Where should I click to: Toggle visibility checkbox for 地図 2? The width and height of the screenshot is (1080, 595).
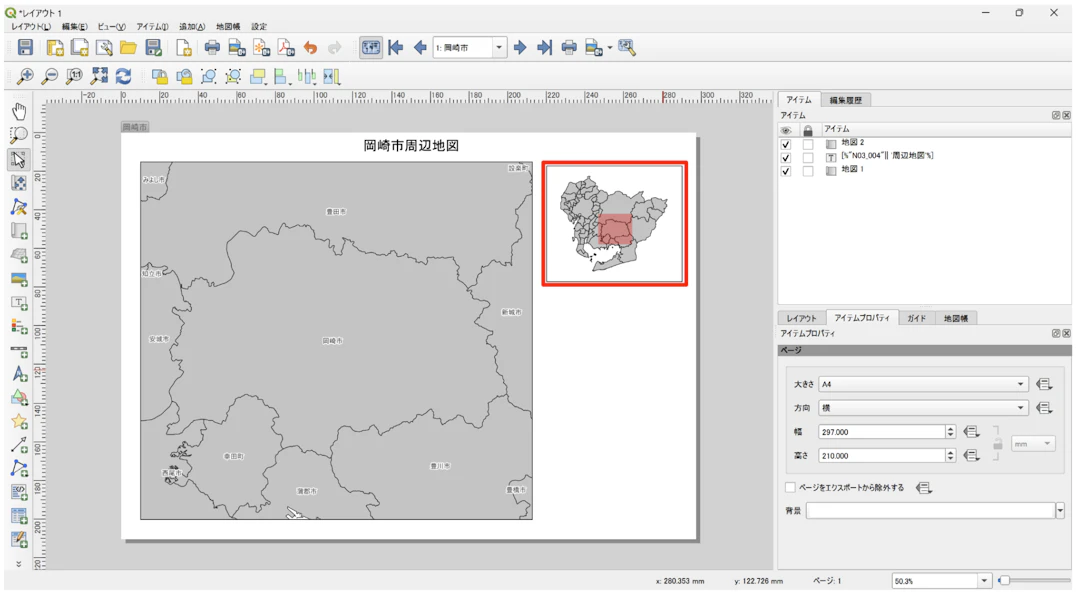[x=785, y=143]
